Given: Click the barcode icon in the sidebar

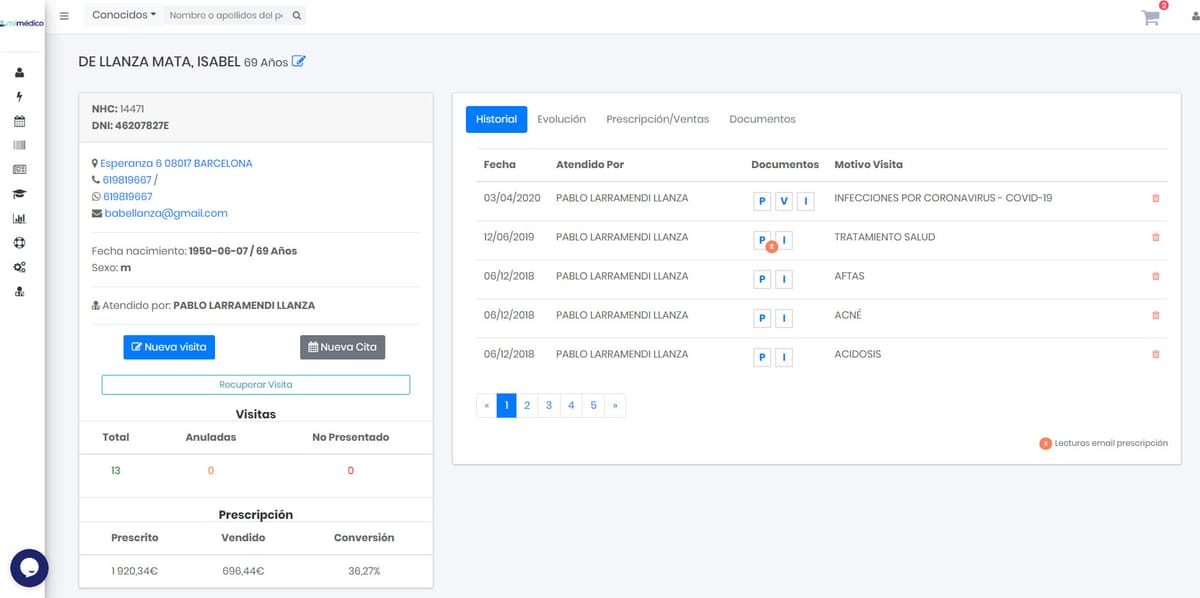Looking at the screenshot, I should tap(20, 145).
